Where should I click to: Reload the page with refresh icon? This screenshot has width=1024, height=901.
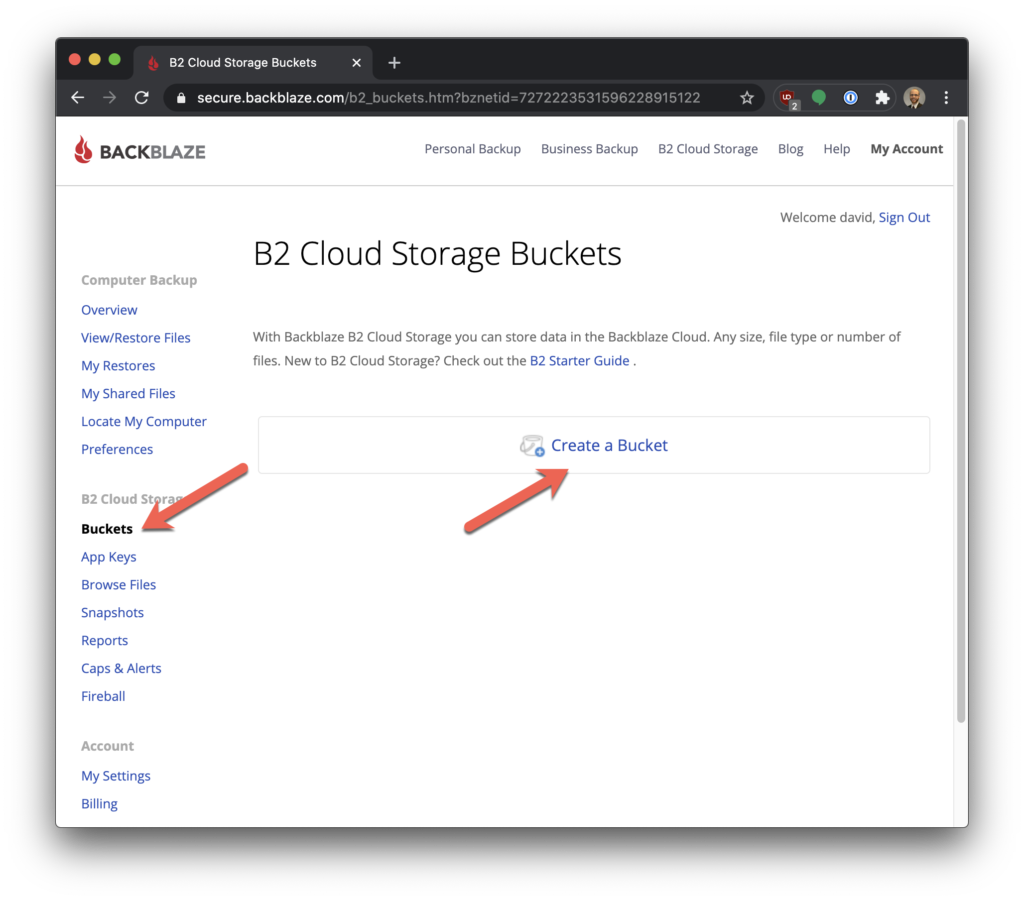point(141,97)
